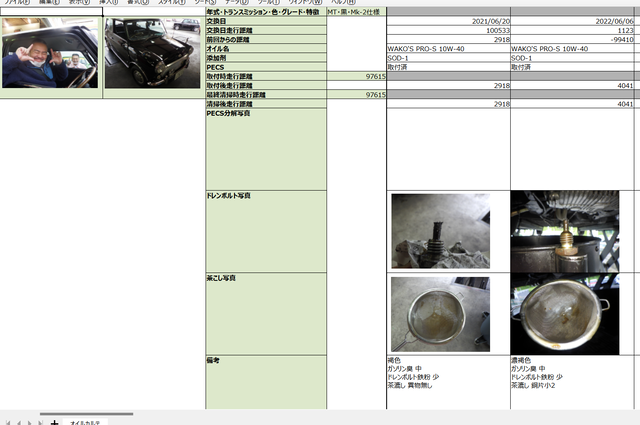Select the 取付後走行距離 label cell

266,85
